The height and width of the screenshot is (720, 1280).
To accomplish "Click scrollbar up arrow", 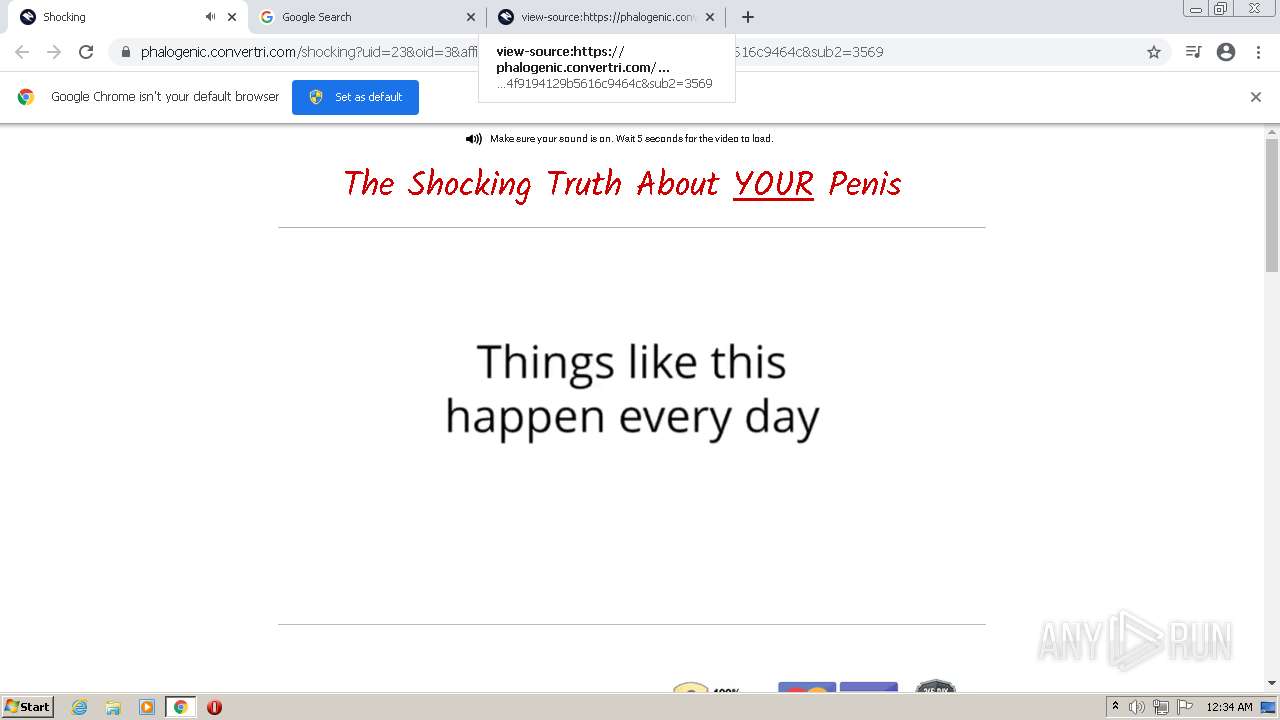I will point(1272,131).
